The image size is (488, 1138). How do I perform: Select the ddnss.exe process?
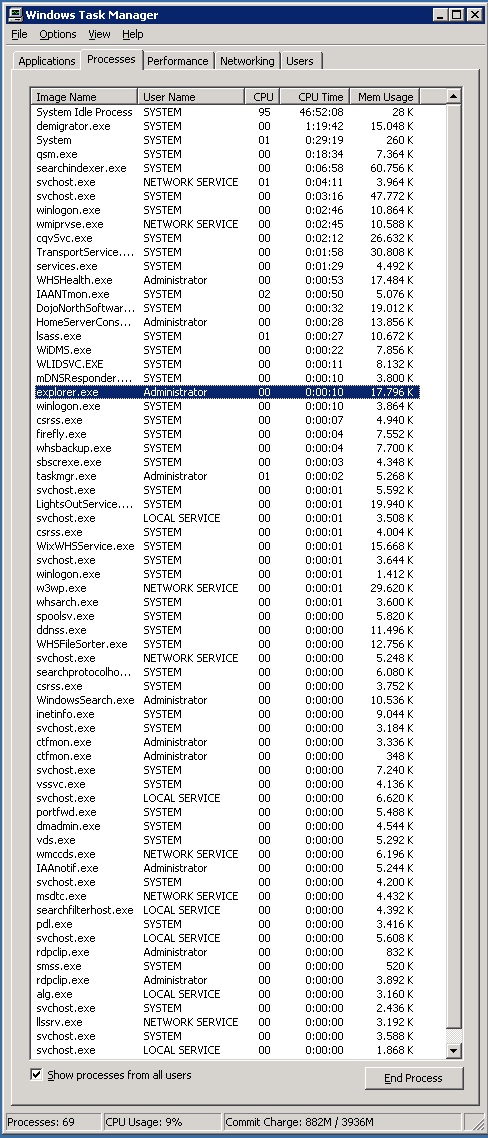[227, 630]
